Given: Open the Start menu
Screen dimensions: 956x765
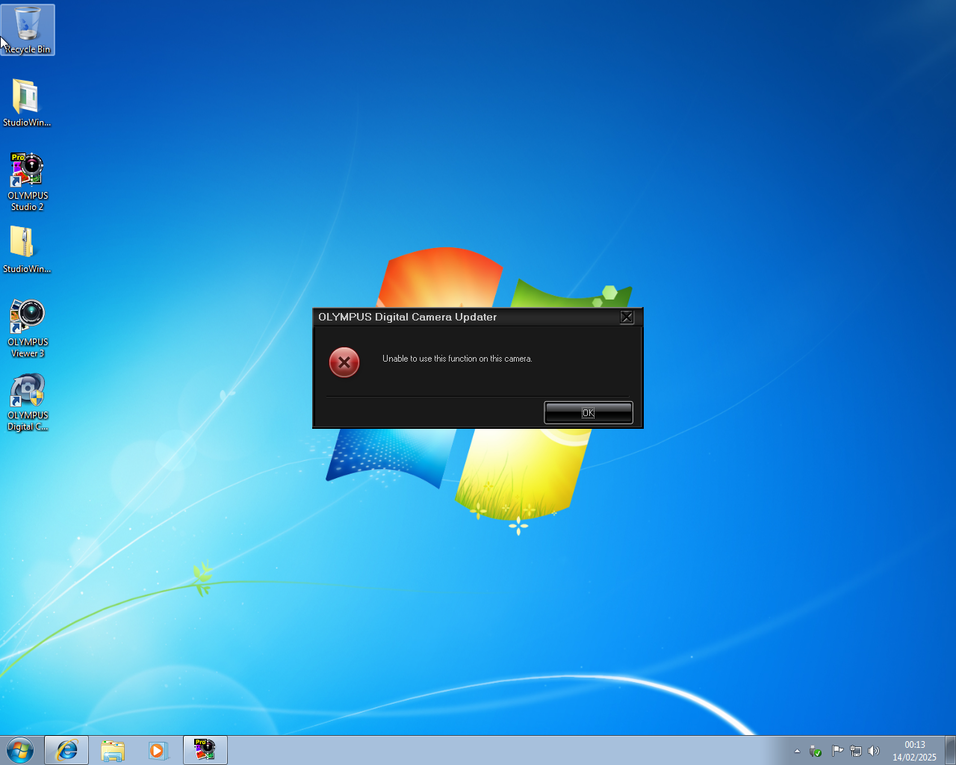Looking at the screenshot, I should [x=18, y=750].
